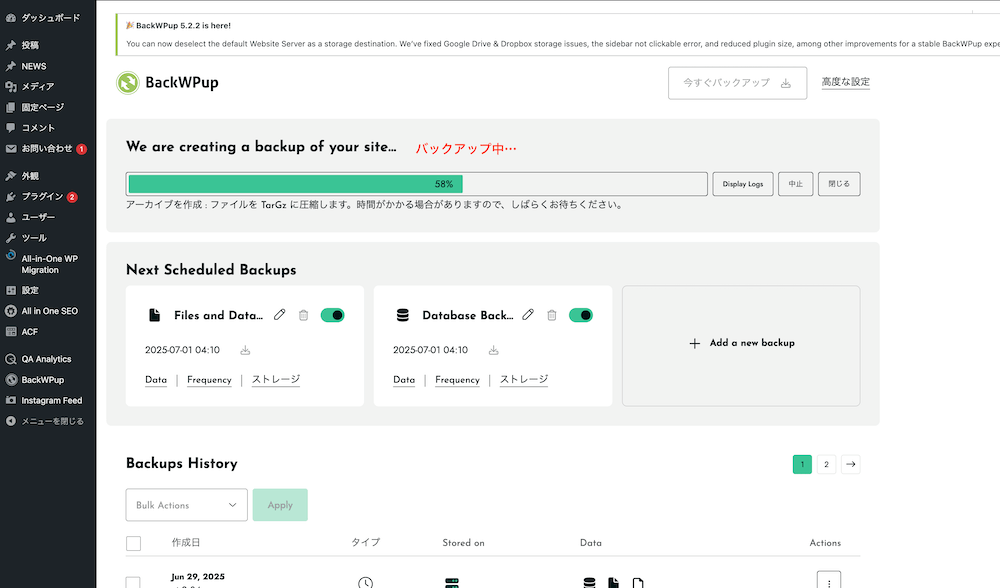Click the download icon in backup-now button
Screen dimensions: 1000x588
click(786, 84)
